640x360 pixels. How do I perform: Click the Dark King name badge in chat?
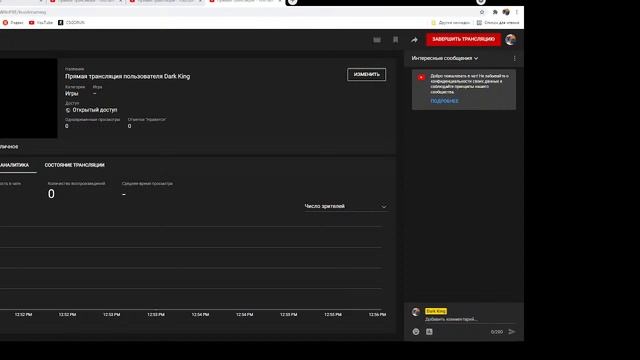point(436,311)
